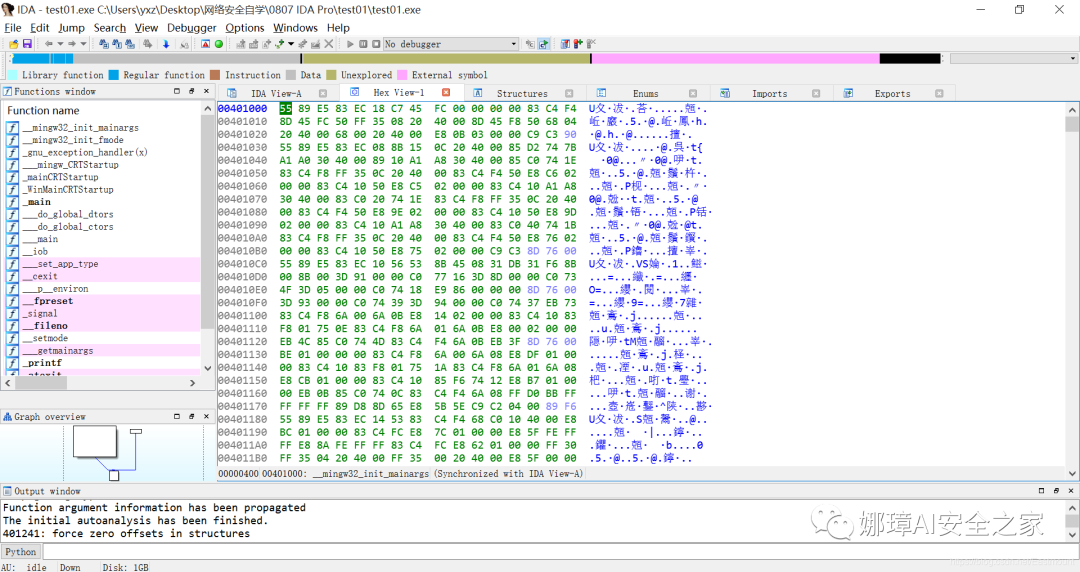Screen dimensions: 1080x572
Task: Click the pink segment of the navigation band
Action: coord(736,59)
